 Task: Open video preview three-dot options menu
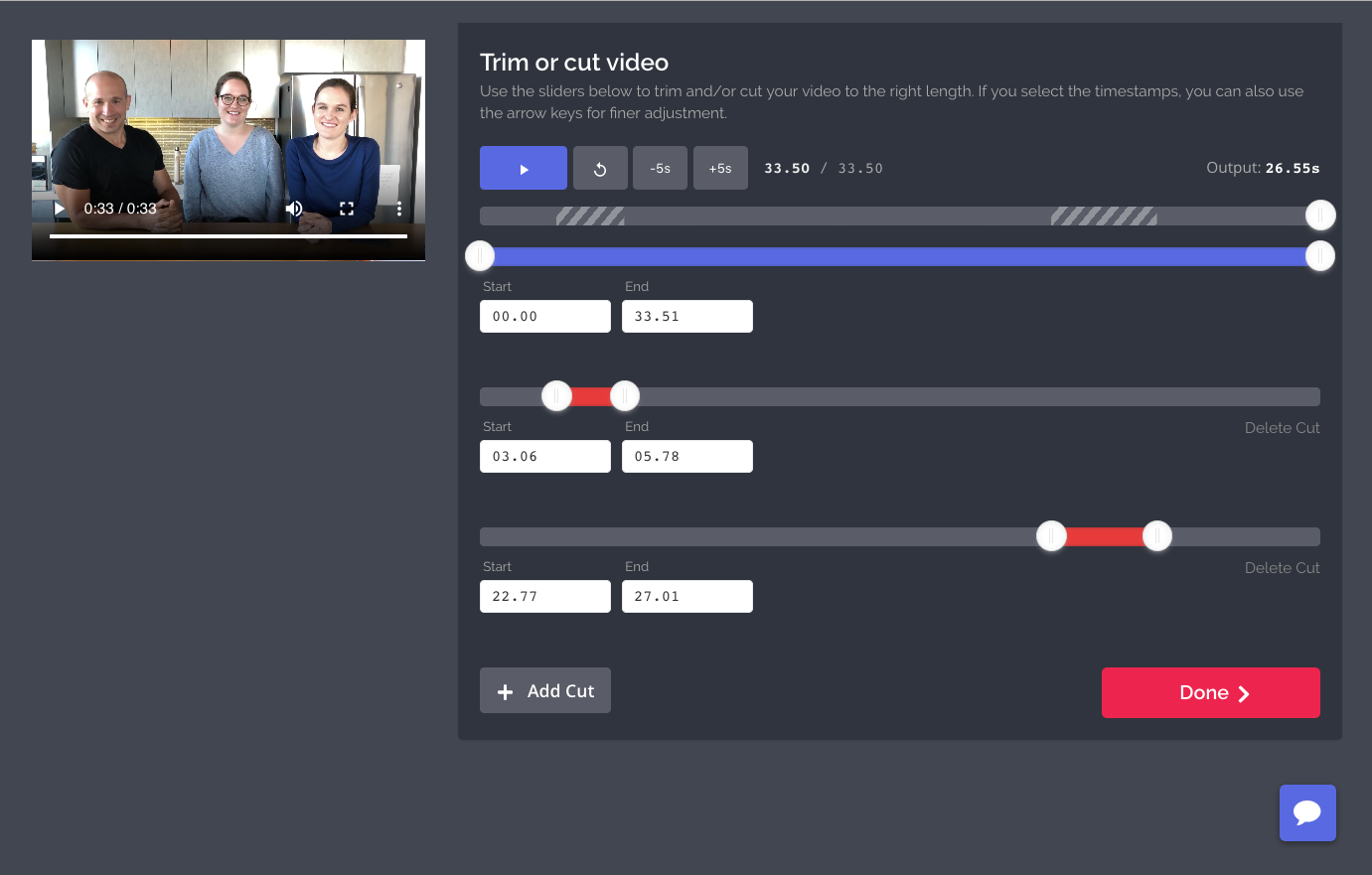(x=399, y=209)
